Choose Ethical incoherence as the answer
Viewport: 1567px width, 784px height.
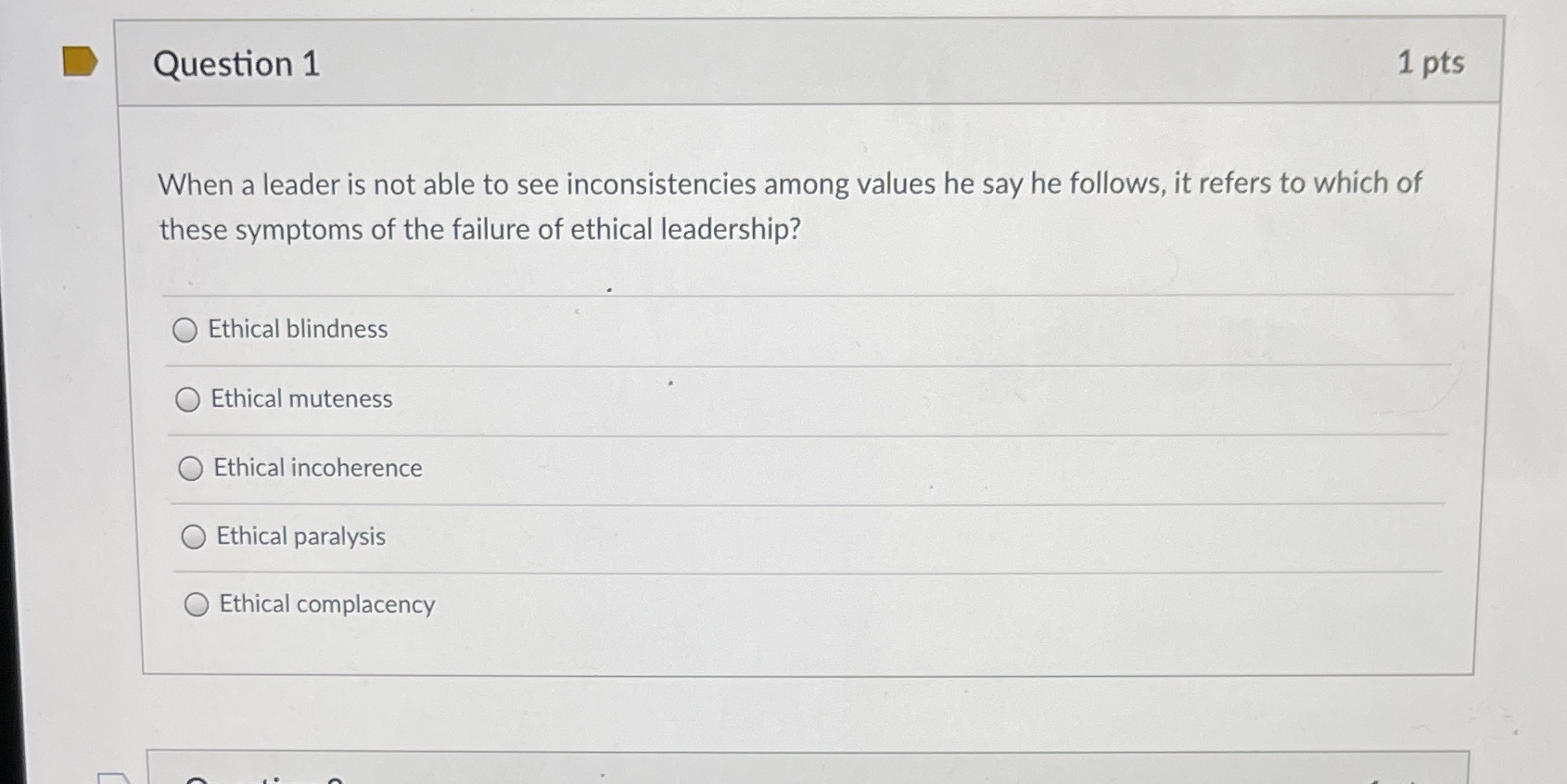pyautogui.click(x=192, y=468)
